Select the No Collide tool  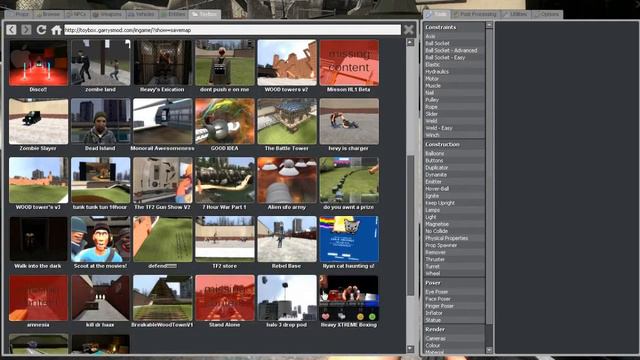[454, 231]
